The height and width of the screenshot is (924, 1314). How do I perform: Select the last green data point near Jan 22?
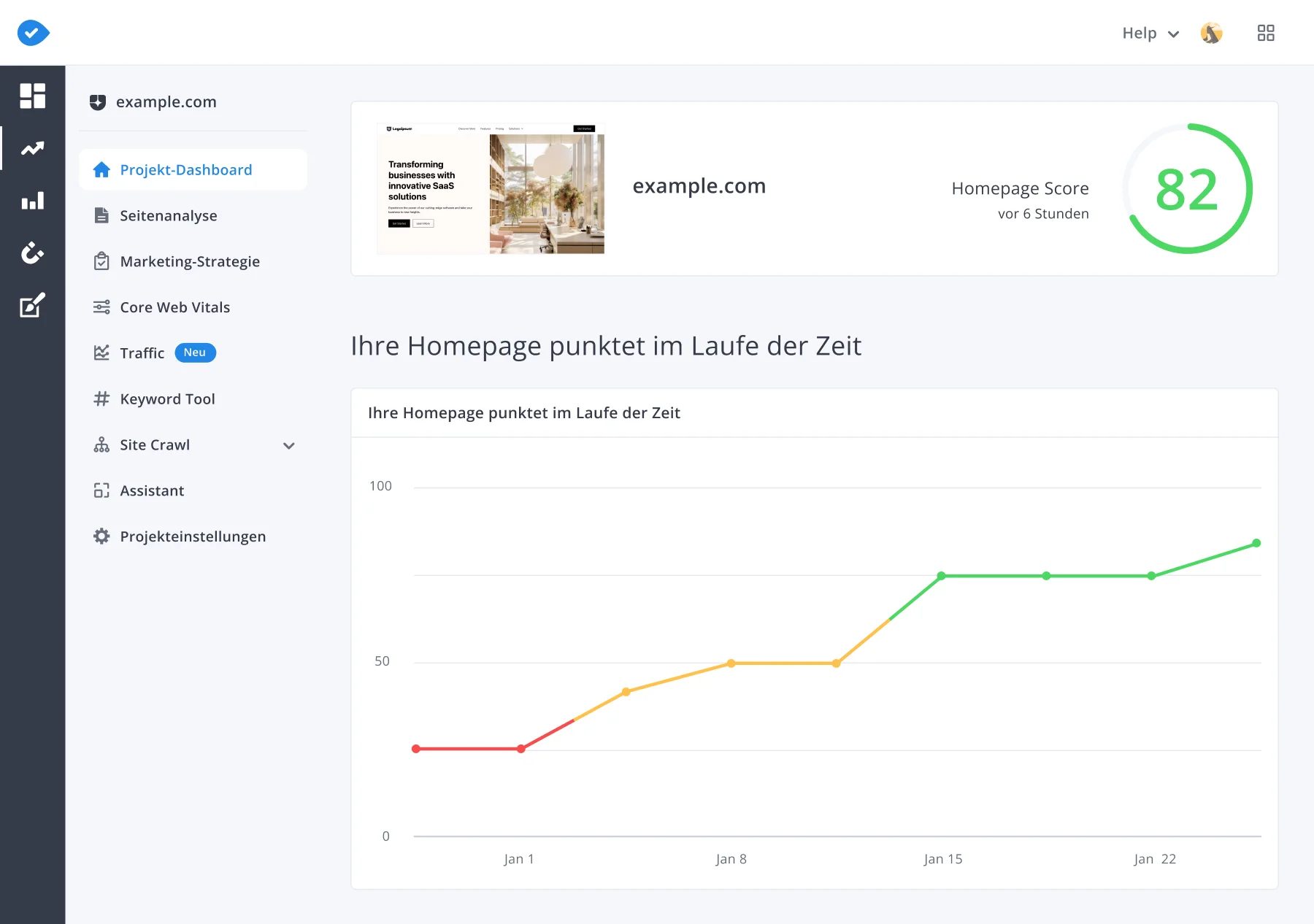[1256, 542]
